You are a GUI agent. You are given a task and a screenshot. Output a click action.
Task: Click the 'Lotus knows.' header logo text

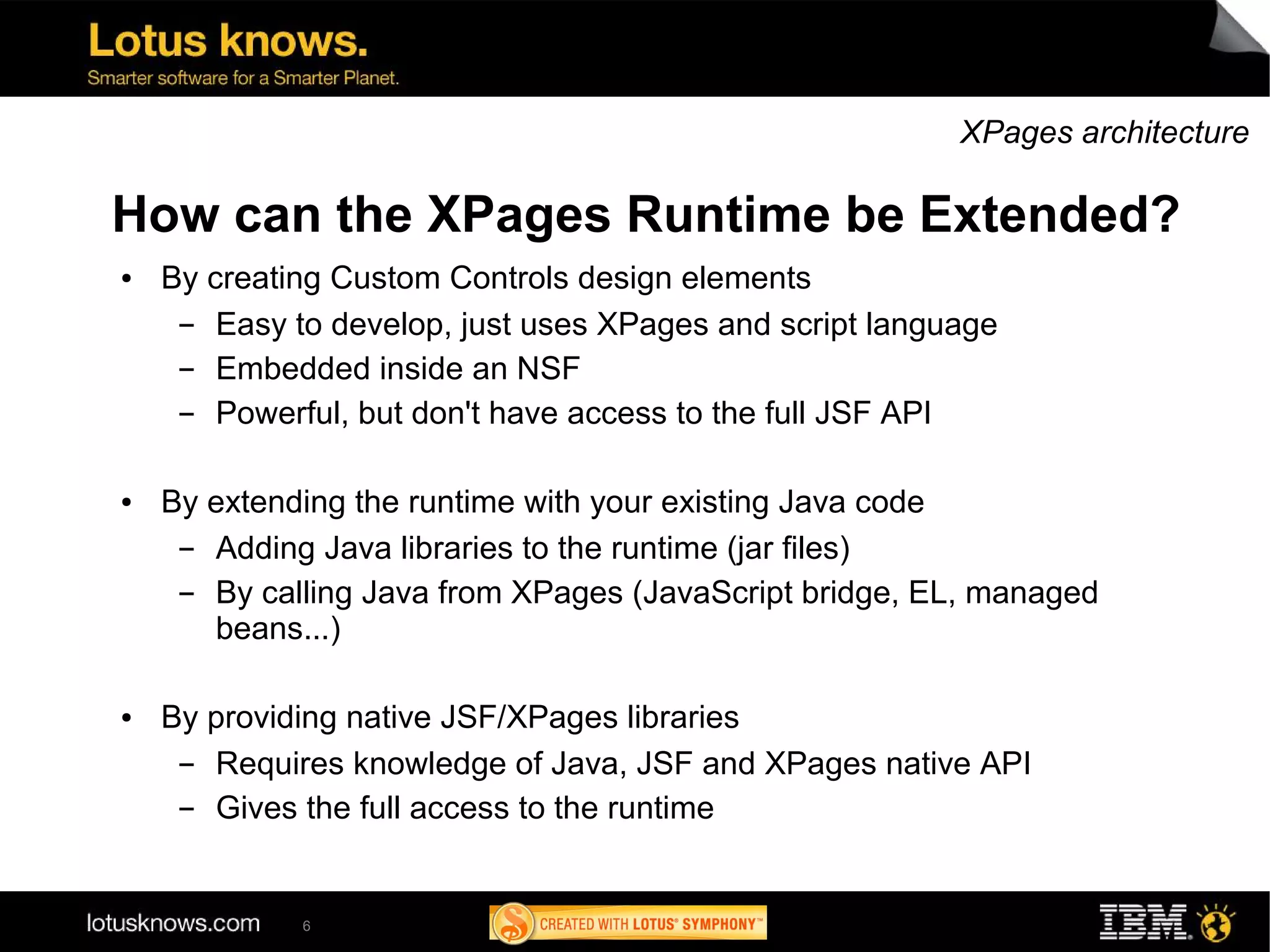point(228,41)
